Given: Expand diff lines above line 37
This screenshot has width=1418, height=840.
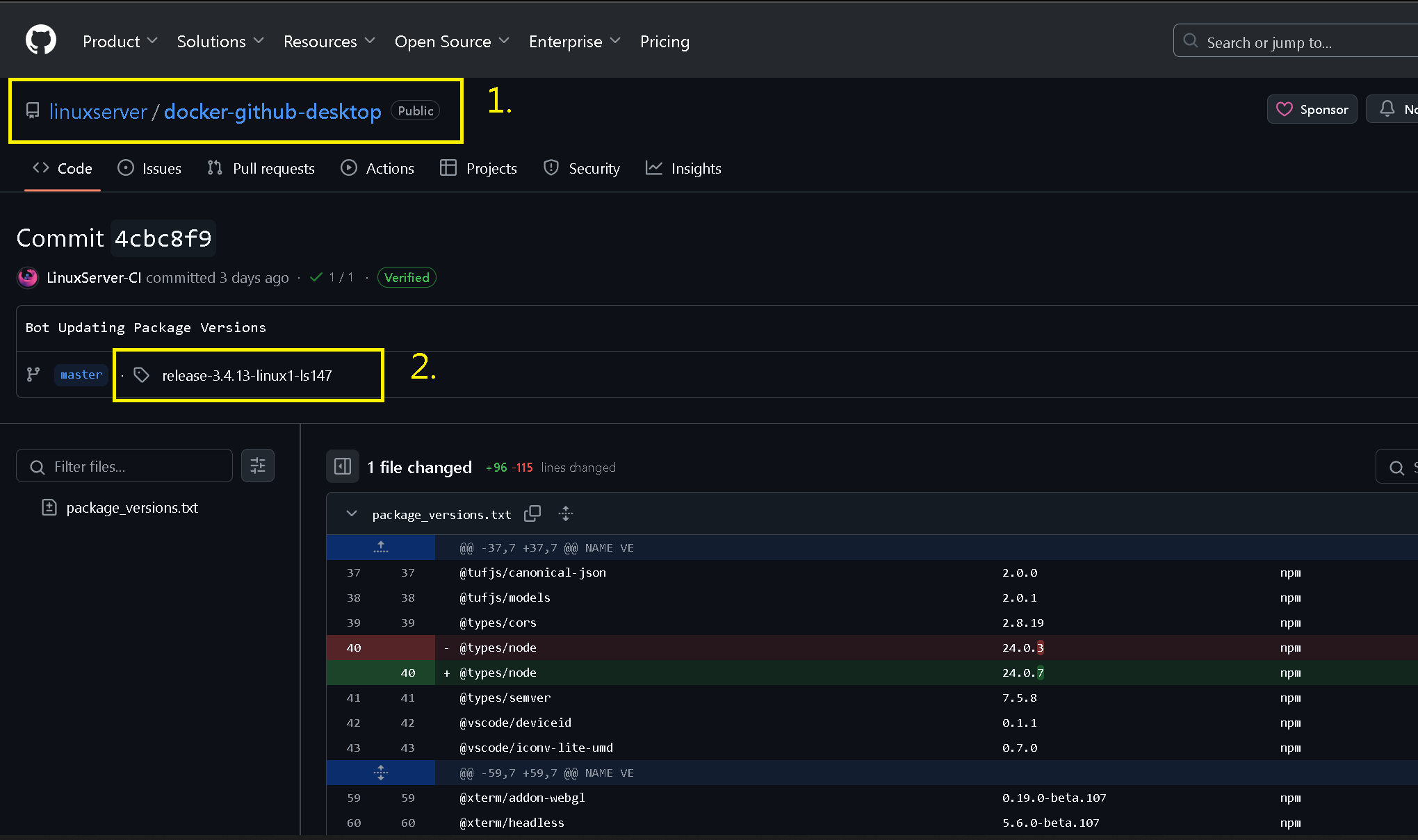Looking at the screenshot, I should click(x=381, y=547).
